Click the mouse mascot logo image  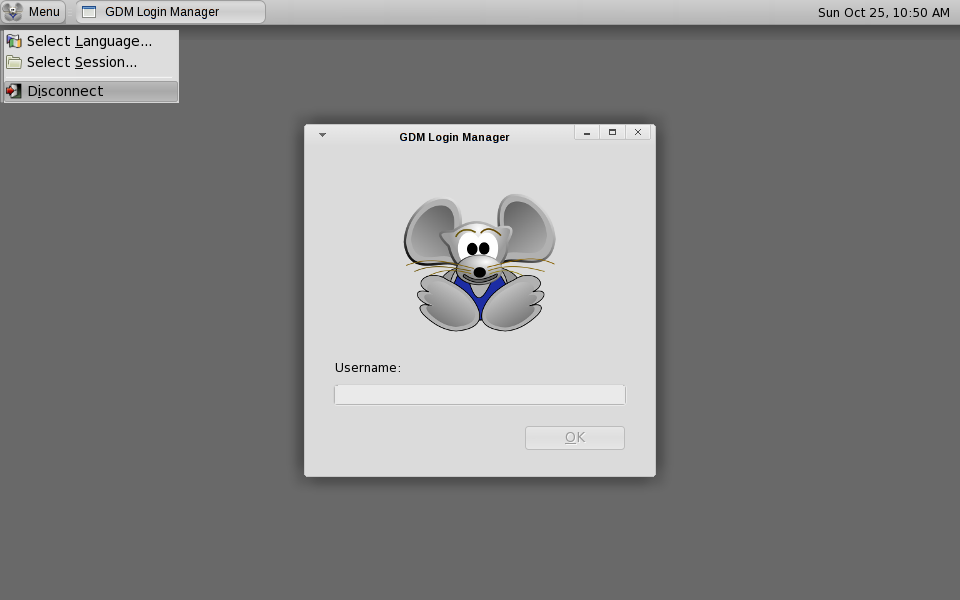point(479,263)
